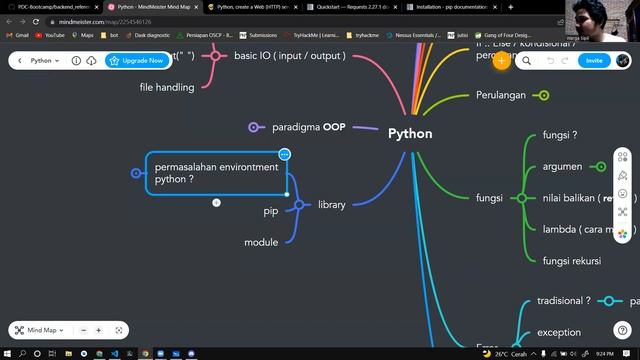The height and width of the screenshot is (360, 640).
Task: Close the Python MindMeister Mind Map browser tab
Action: pos(196,7)
